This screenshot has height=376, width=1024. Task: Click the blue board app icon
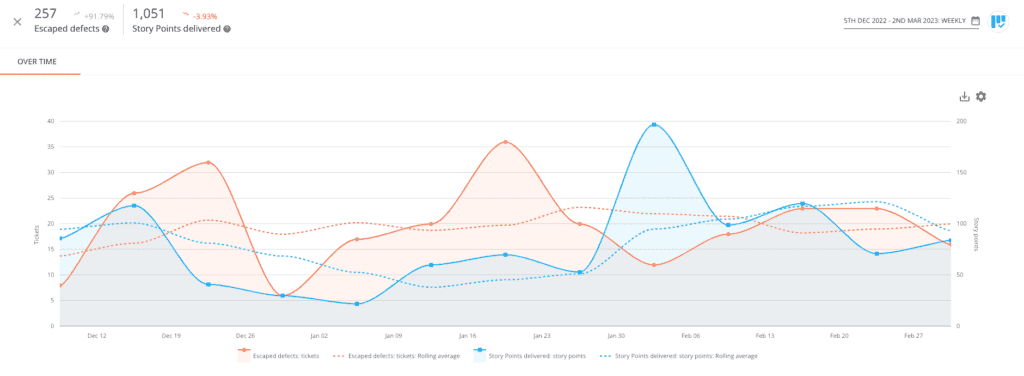click(998, 21)
